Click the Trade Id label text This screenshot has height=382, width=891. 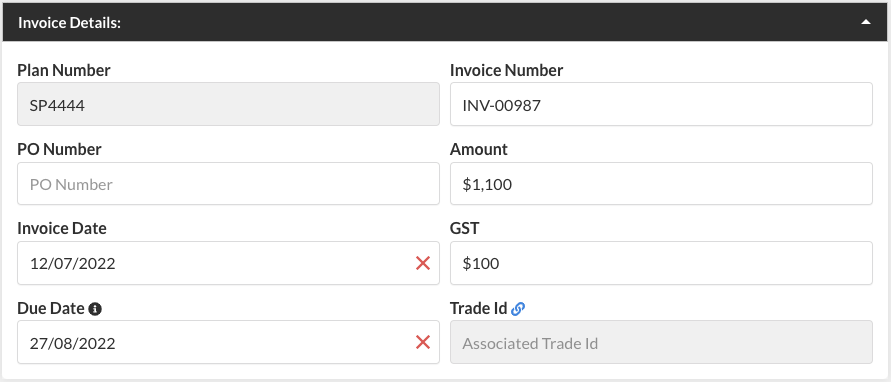[478, 308]
